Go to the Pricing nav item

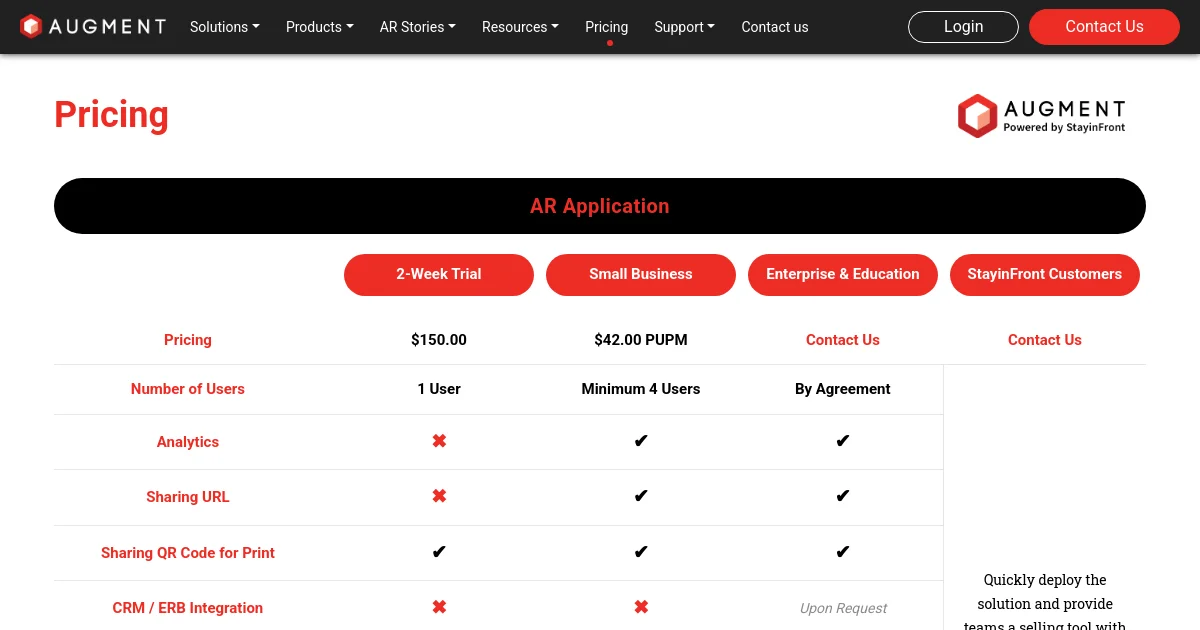point(607,27)
